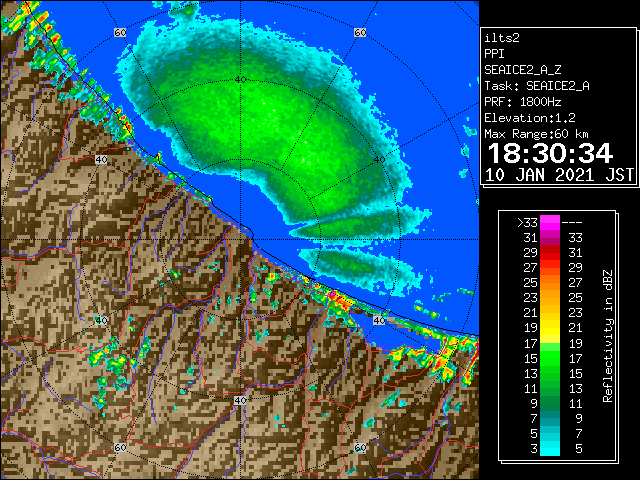Select the '60' ring label at upper-right
Screen dimensions: 640x480
coord(360,32)
